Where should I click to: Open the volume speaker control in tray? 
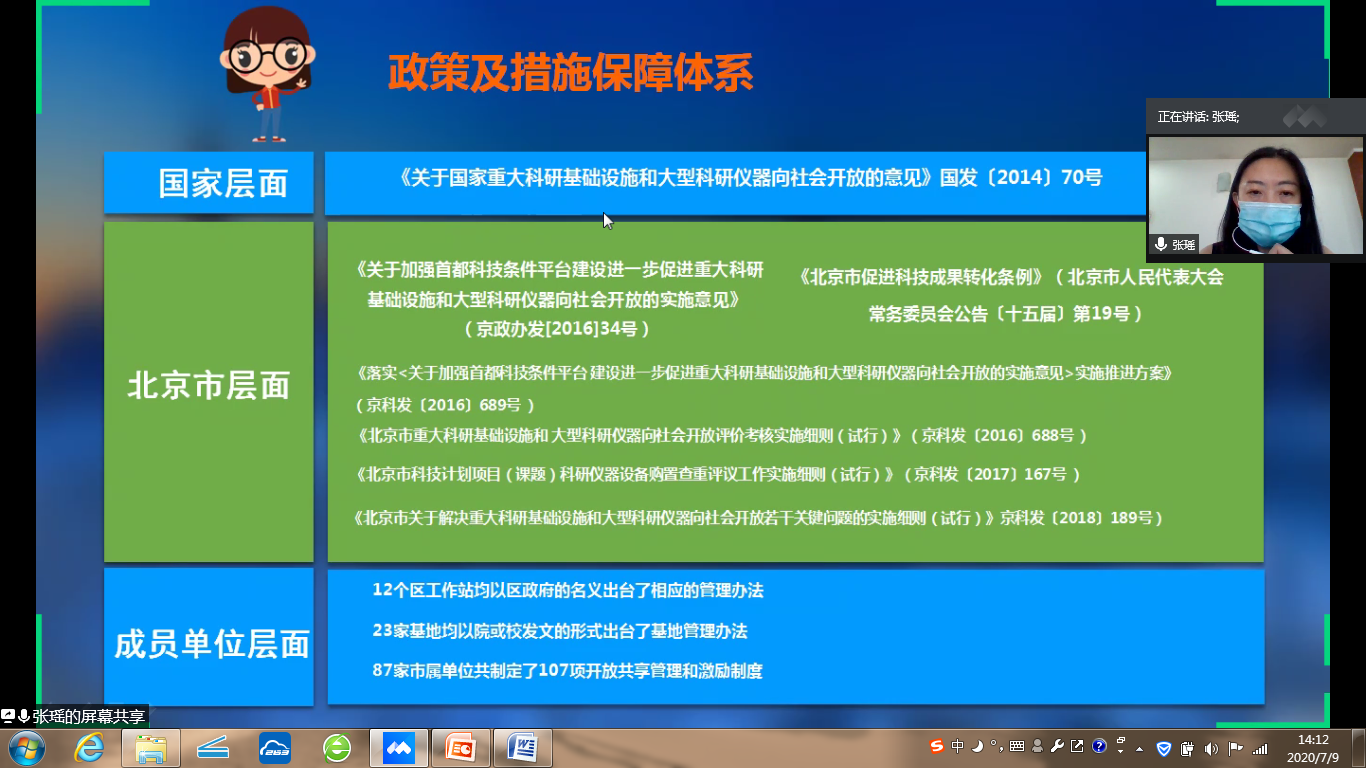1211,748
